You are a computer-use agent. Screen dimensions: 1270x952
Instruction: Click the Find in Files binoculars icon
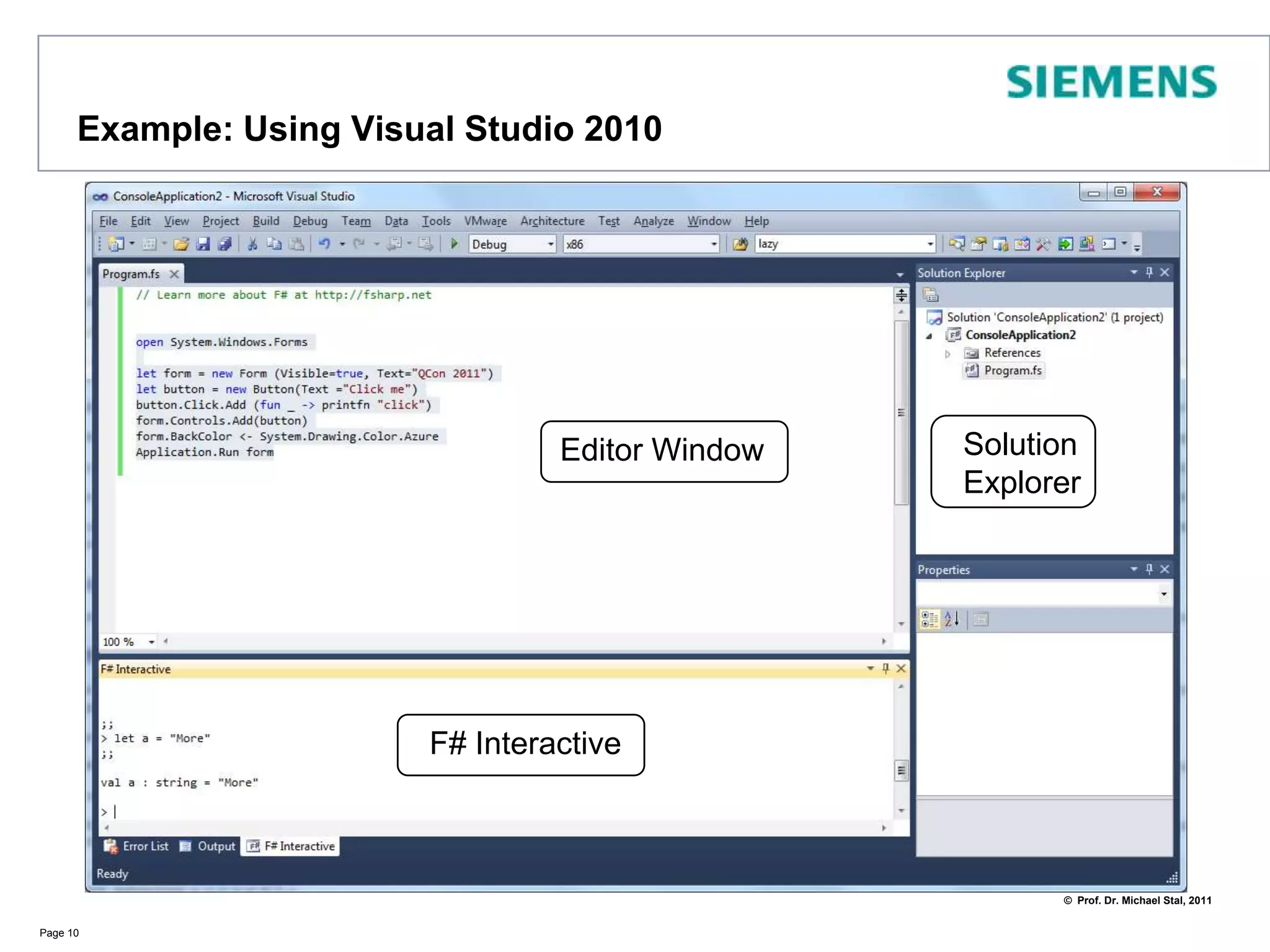(740, 244)
